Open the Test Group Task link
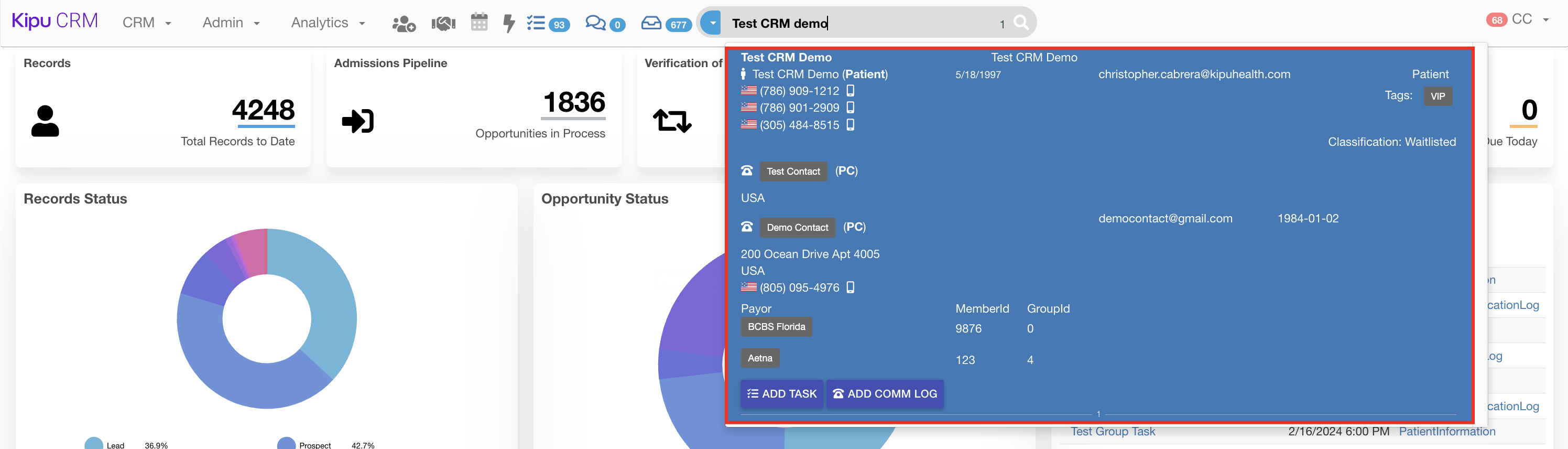 click(x=1112, y=431)
